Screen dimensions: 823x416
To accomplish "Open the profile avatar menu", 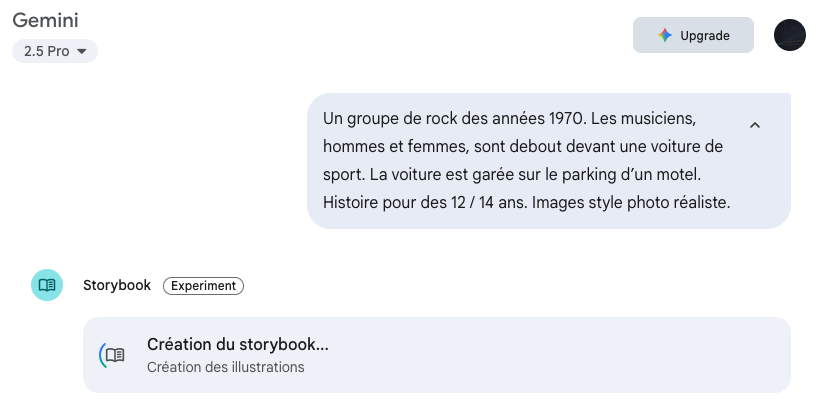I will tap(790, 35).
